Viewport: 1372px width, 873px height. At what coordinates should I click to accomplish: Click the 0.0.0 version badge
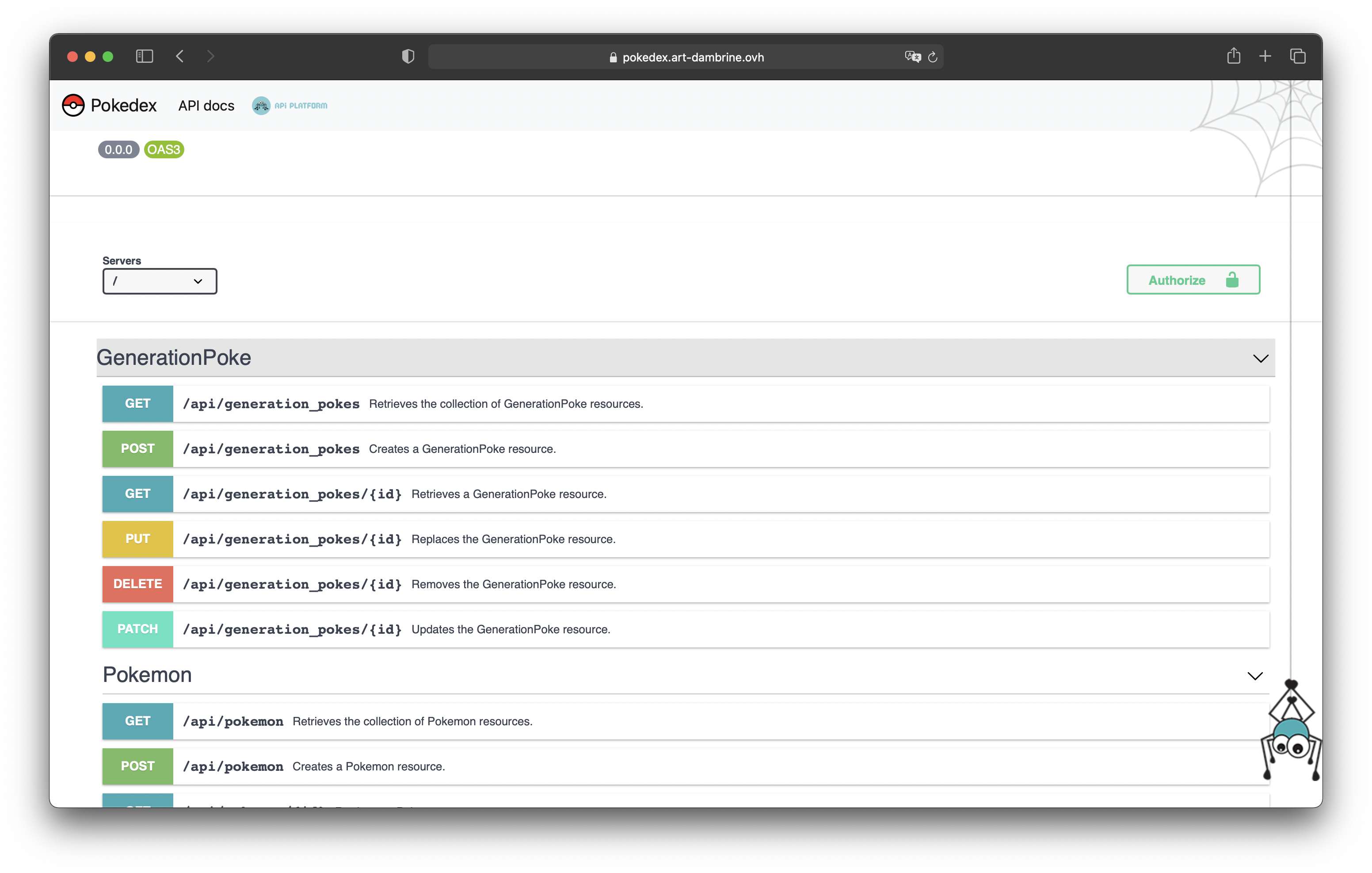[x=118, y=149]
